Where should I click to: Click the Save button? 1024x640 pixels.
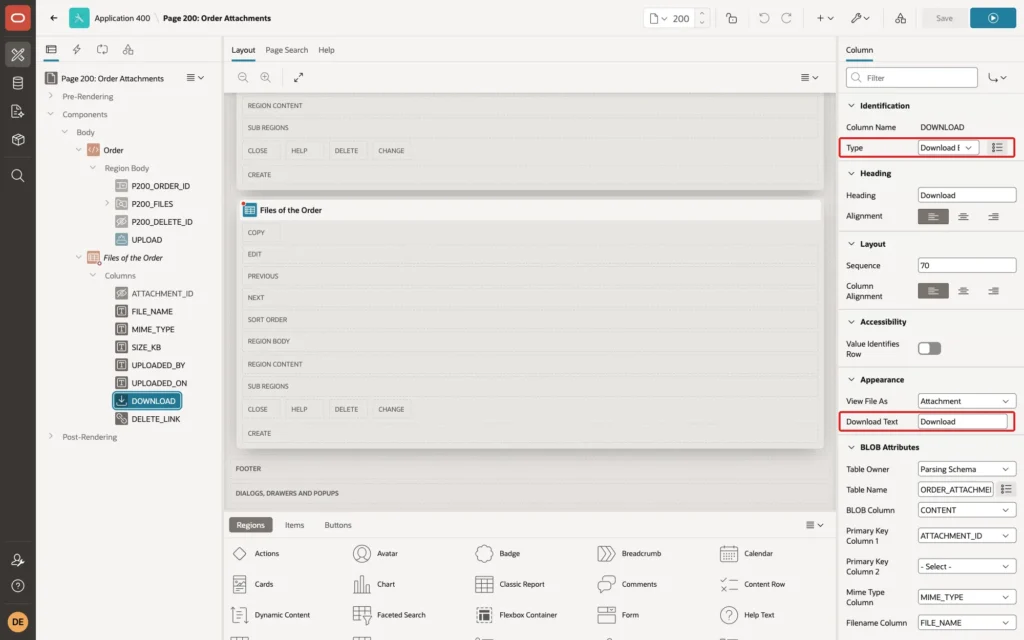[944, 18]
